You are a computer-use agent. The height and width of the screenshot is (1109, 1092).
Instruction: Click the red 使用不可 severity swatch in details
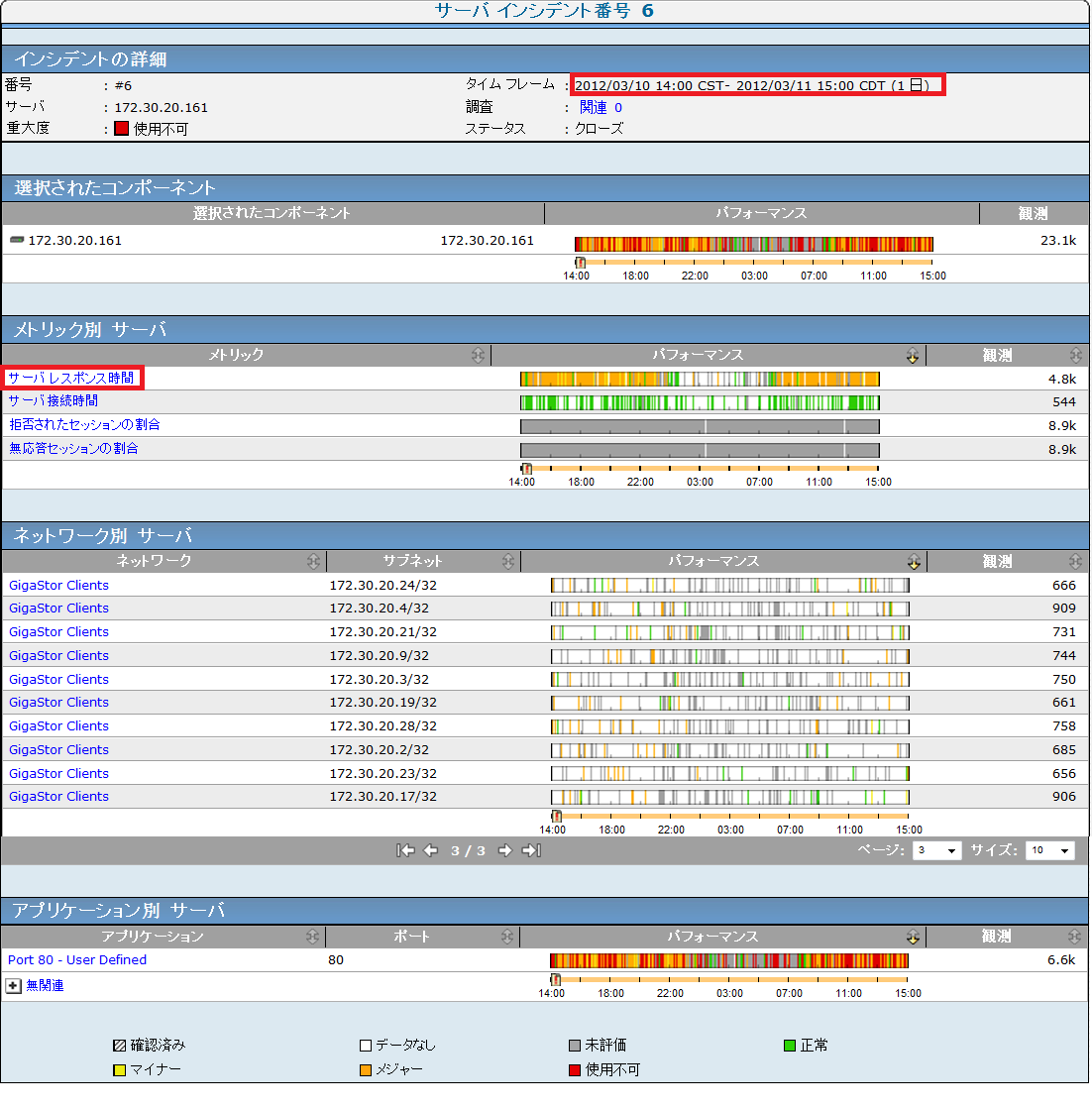(x=121, y=129)
